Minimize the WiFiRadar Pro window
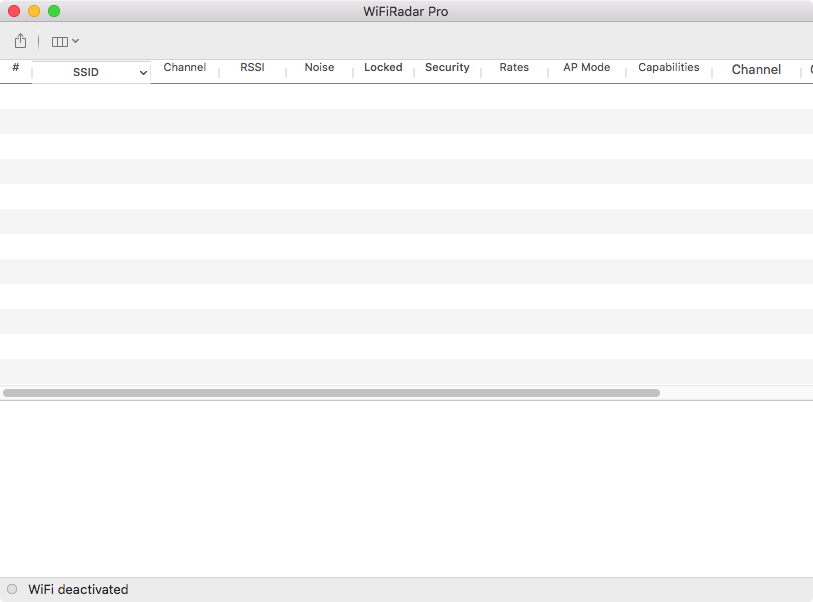813x602 pixels. click(x=34, y=11)
